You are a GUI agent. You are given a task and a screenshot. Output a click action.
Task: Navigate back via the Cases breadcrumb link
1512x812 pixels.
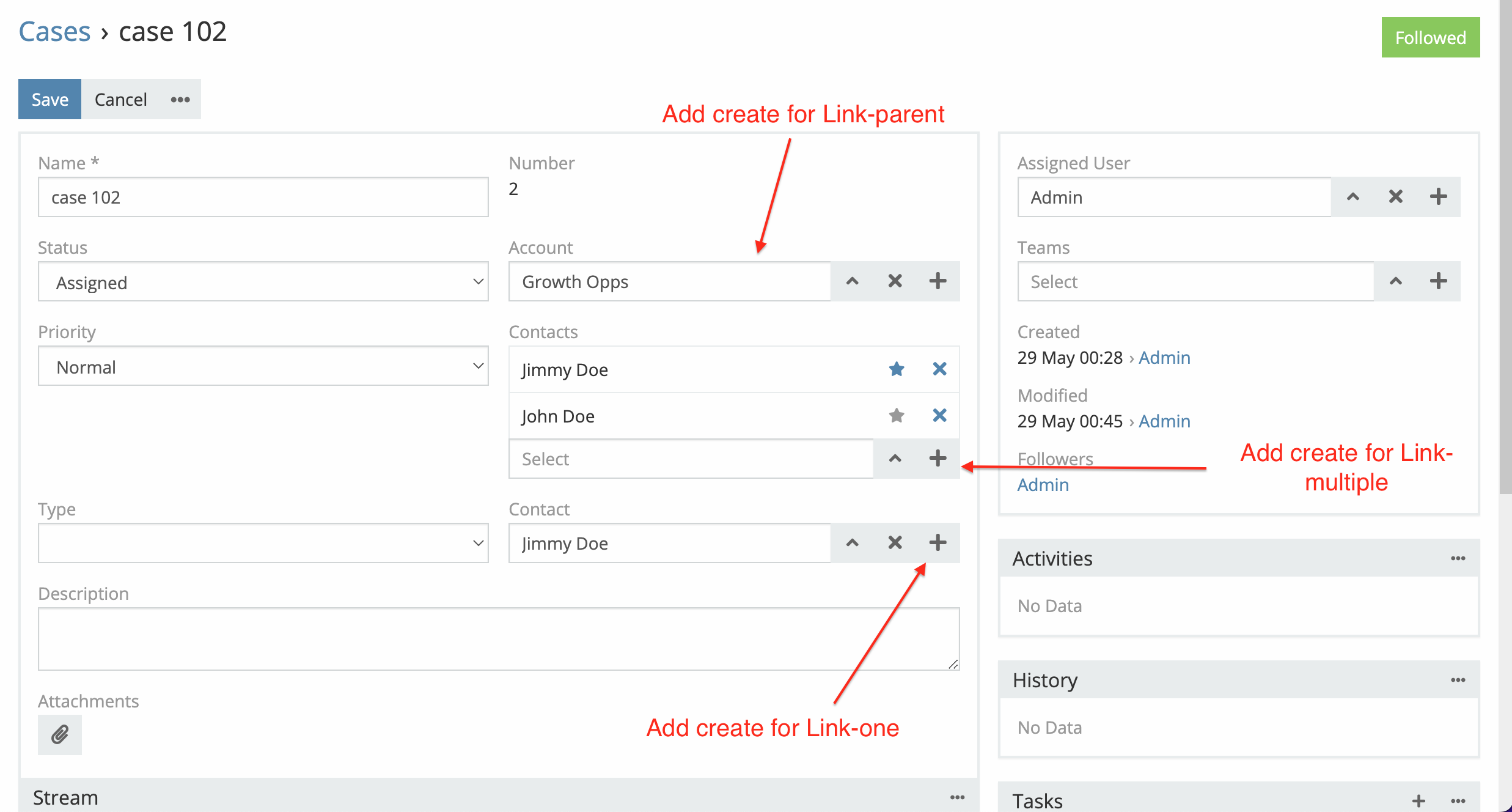pyautogui.click(x=54, y=31)
